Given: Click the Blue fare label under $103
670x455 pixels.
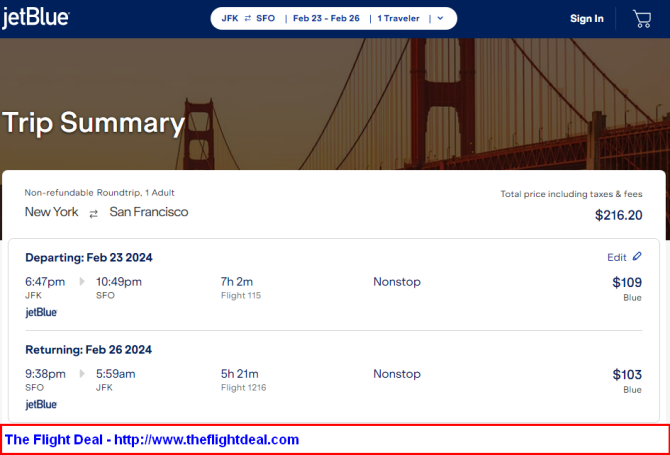Looking at the screenshot, I should [x=632, y=390].
